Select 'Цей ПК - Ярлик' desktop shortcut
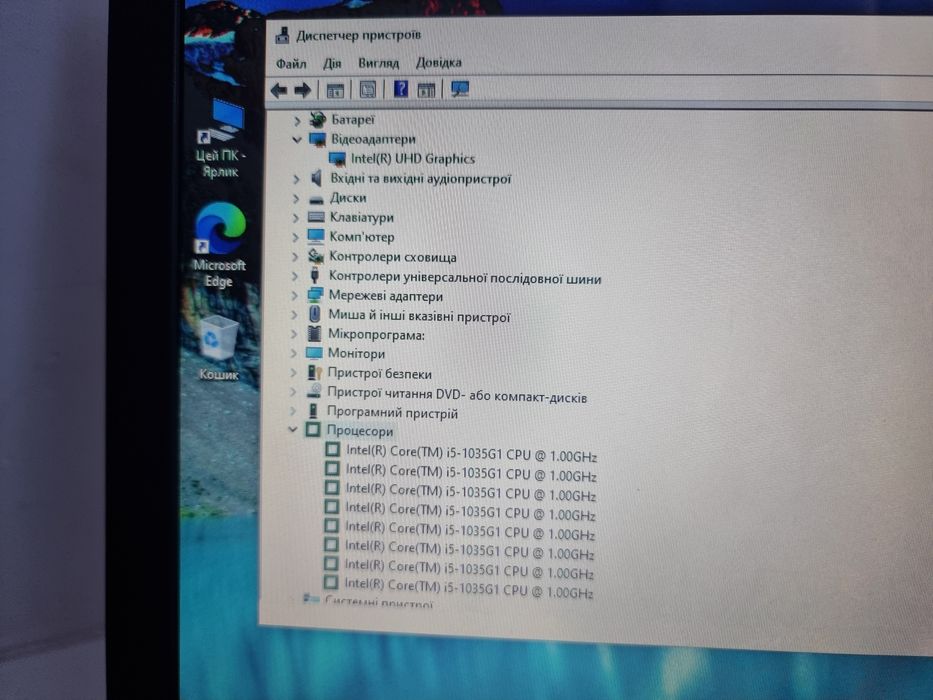 pyautogui.click(x=221, y=138)
